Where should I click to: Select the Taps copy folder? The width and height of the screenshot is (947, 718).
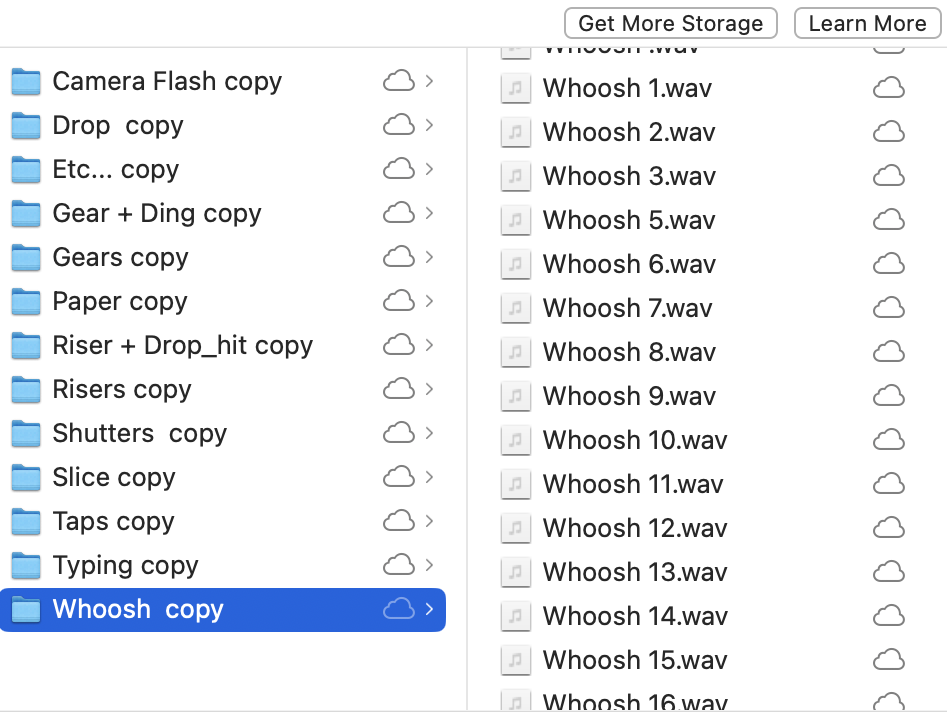pyautogui.click(x=223, y=521)
